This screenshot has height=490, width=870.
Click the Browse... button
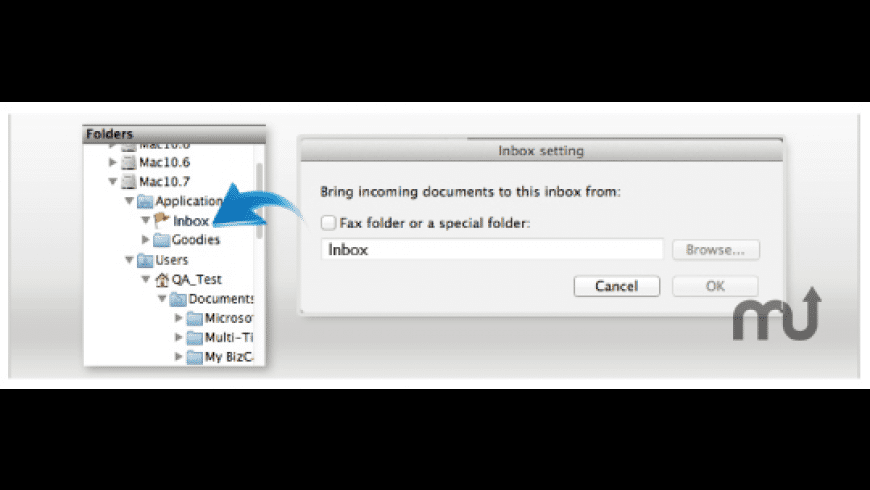tap(716, 250)
